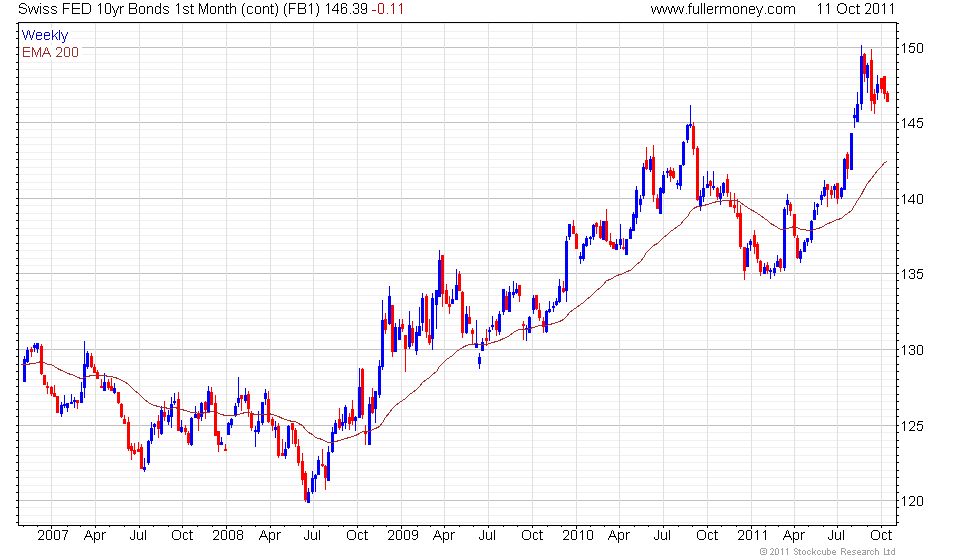
Task: Click the www.fullermoney.com link
Action: pos(723,9)
